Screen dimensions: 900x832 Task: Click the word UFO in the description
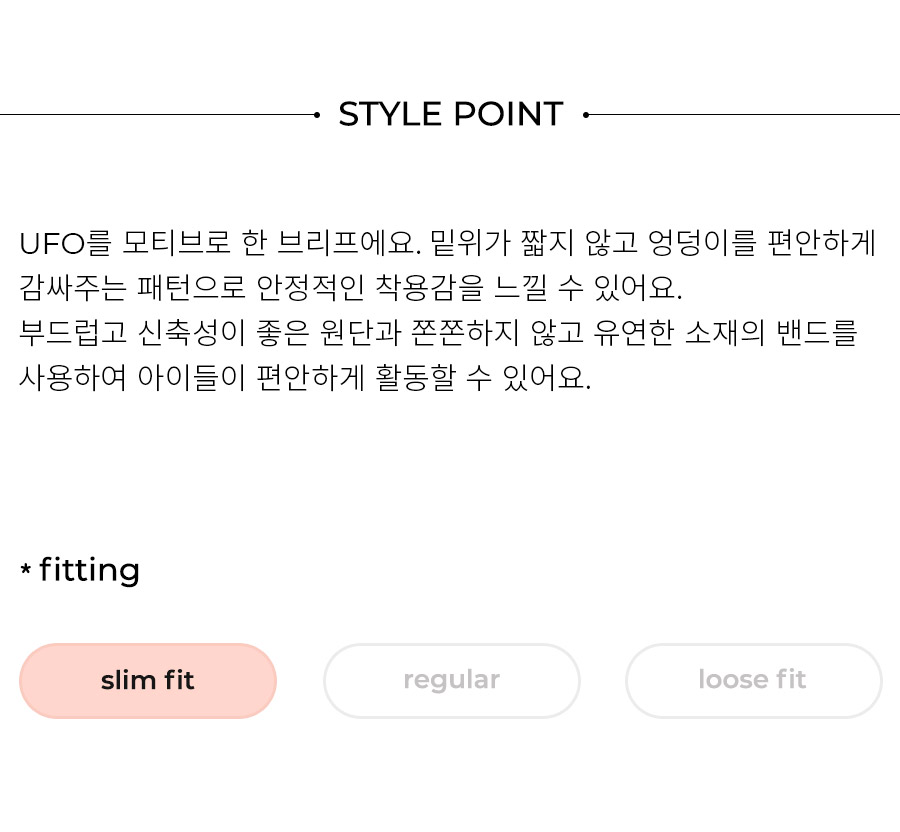(52, 243)
